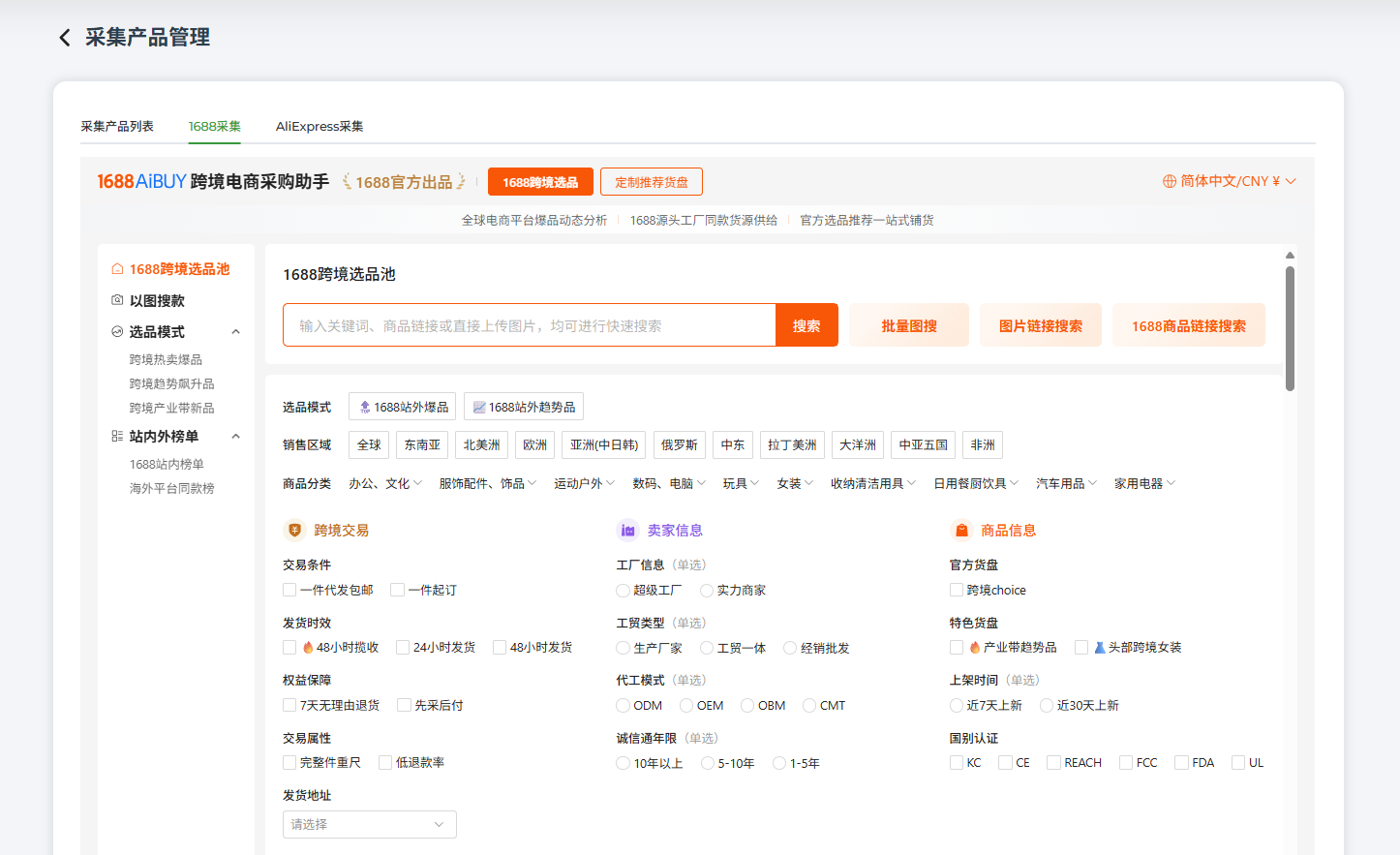Image resolution: width=1400 pixels, height=855 pixels.
Task: Tick the 7天无理由退货 checkbox
Action: click(x=289, y=705)
